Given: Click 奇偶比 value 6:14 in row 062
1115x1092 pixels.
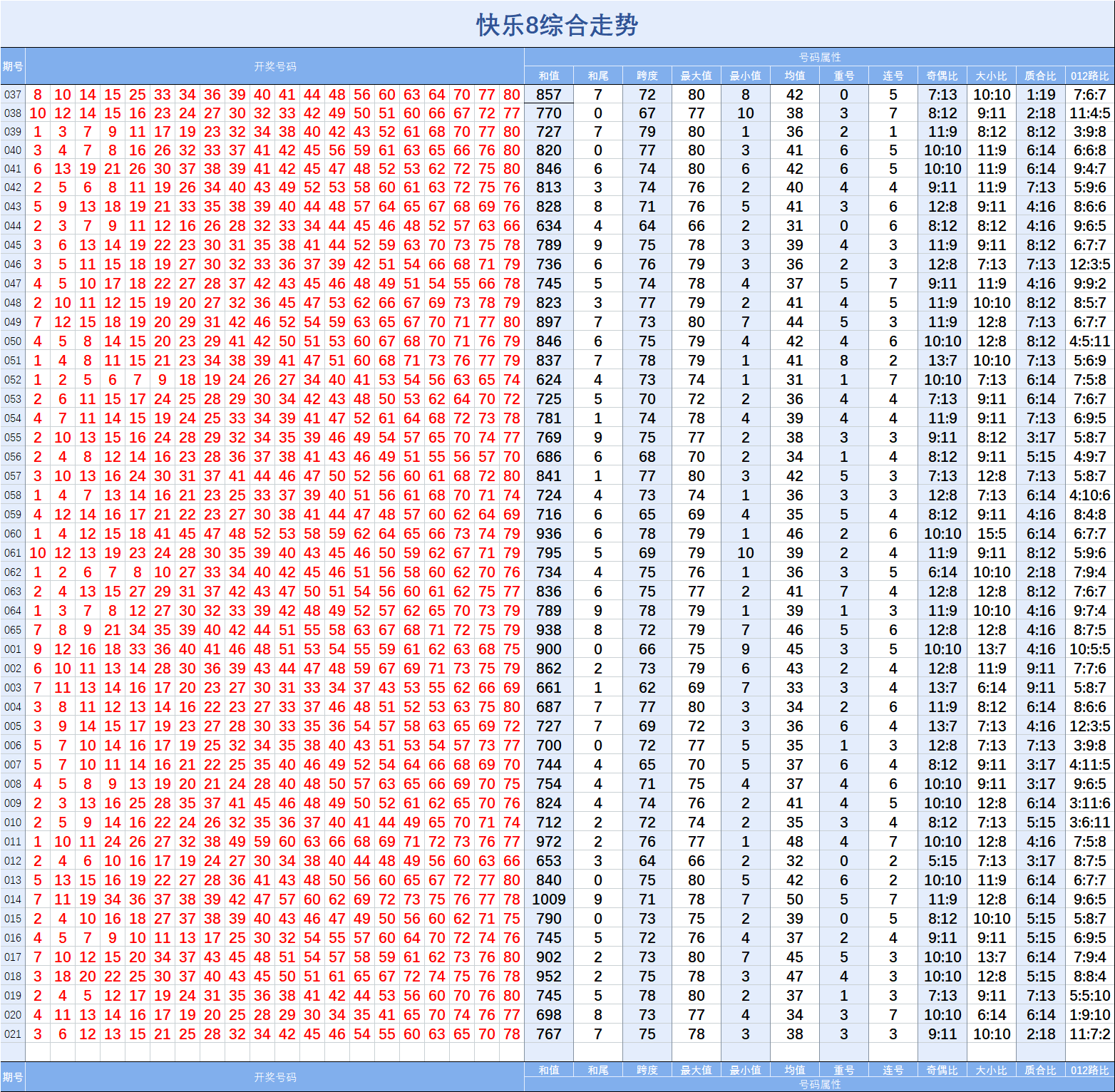Looking at the screenshot, I should pos(942,572).
